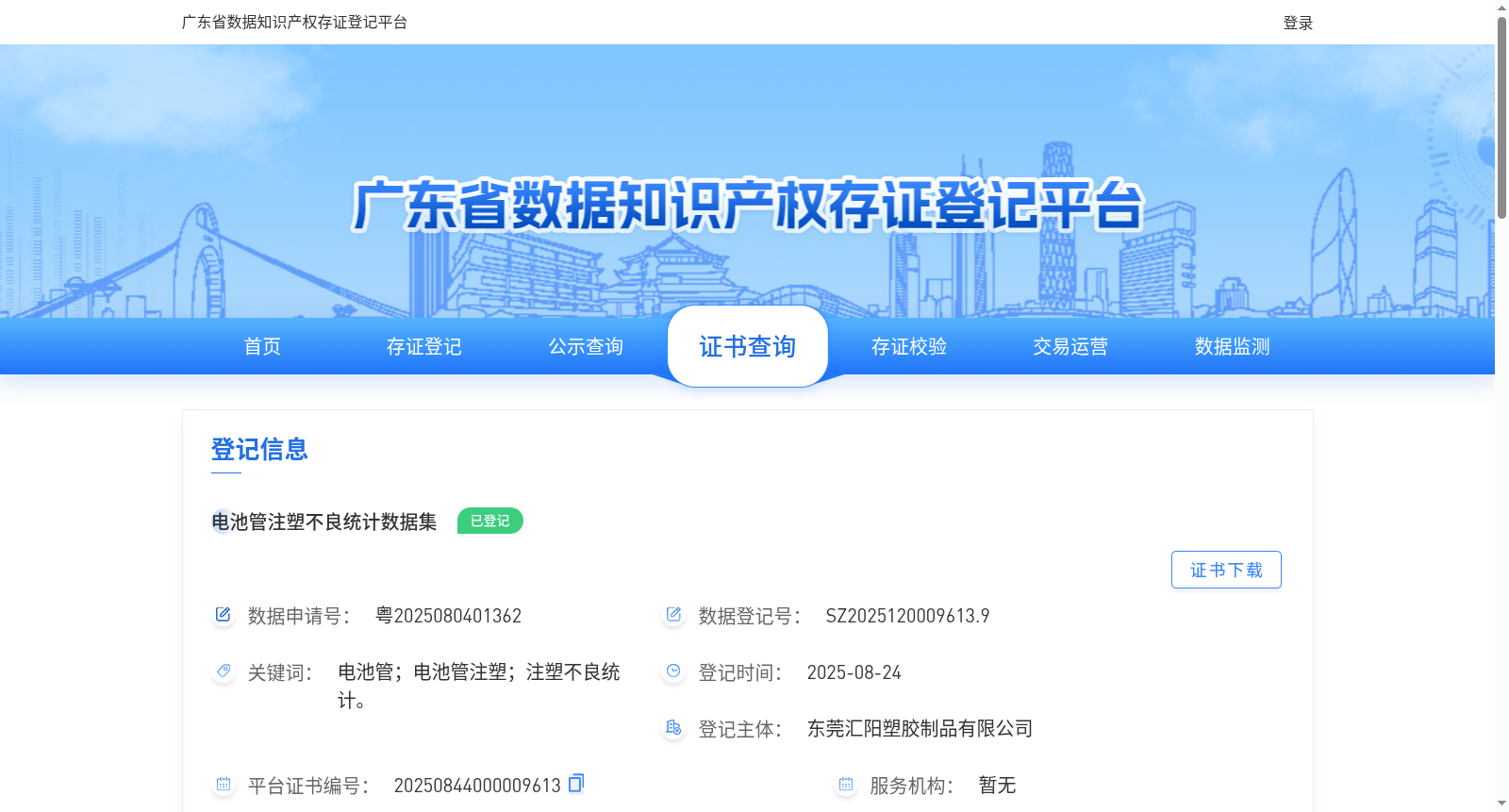
Task: Select the 暂无 service organization value
Action: point(998,786)
